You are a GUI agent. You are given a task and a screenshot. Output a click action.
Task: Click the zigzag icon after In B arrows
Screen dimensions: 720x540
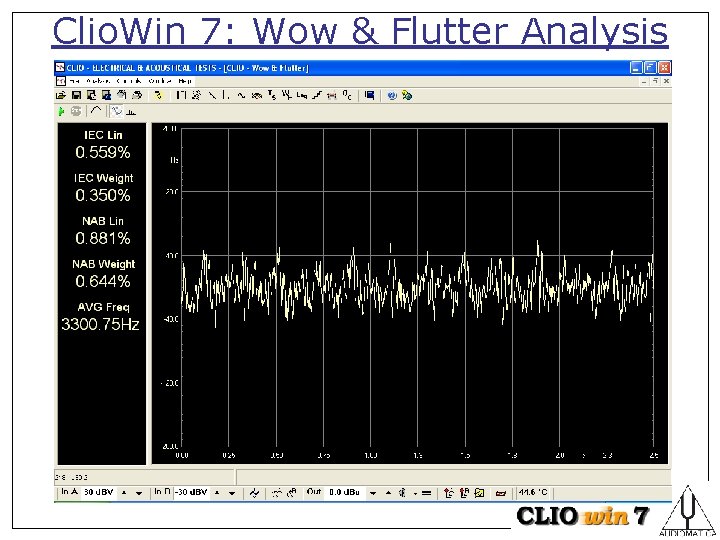tap(254, 493)
